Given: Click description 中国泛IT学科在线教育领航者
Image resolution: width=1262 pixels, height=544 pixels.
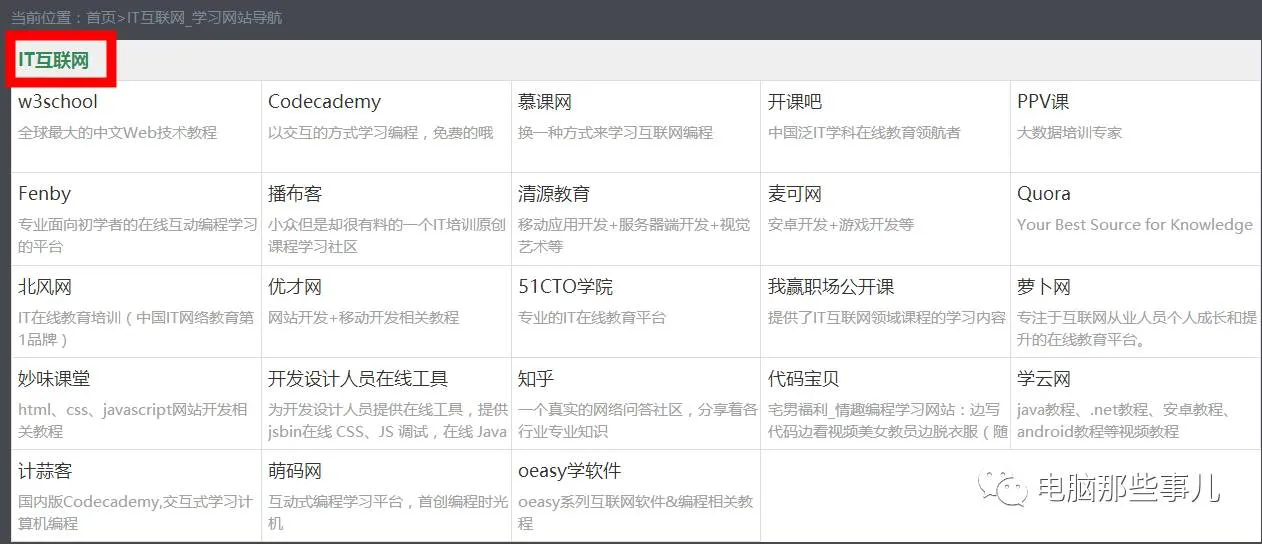Looking at the screenshot, I should (x=864, y=132).
